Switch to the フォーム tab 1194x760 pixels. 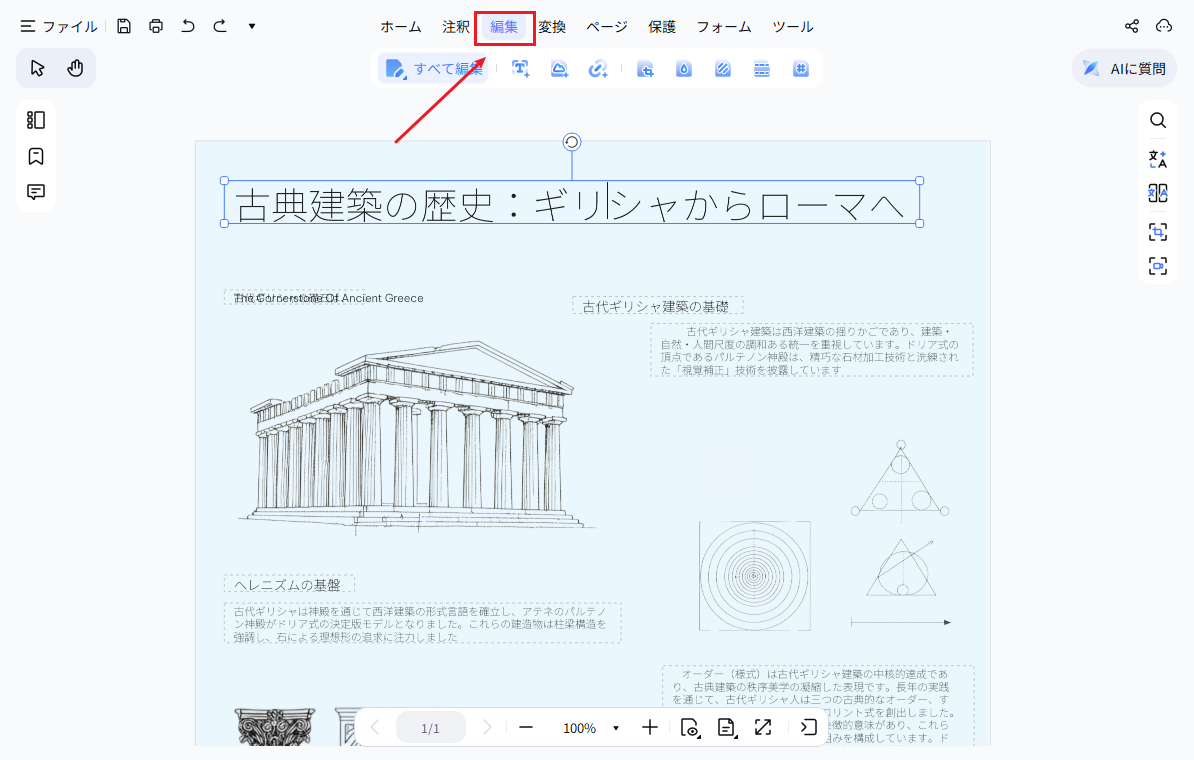(724, 27)
